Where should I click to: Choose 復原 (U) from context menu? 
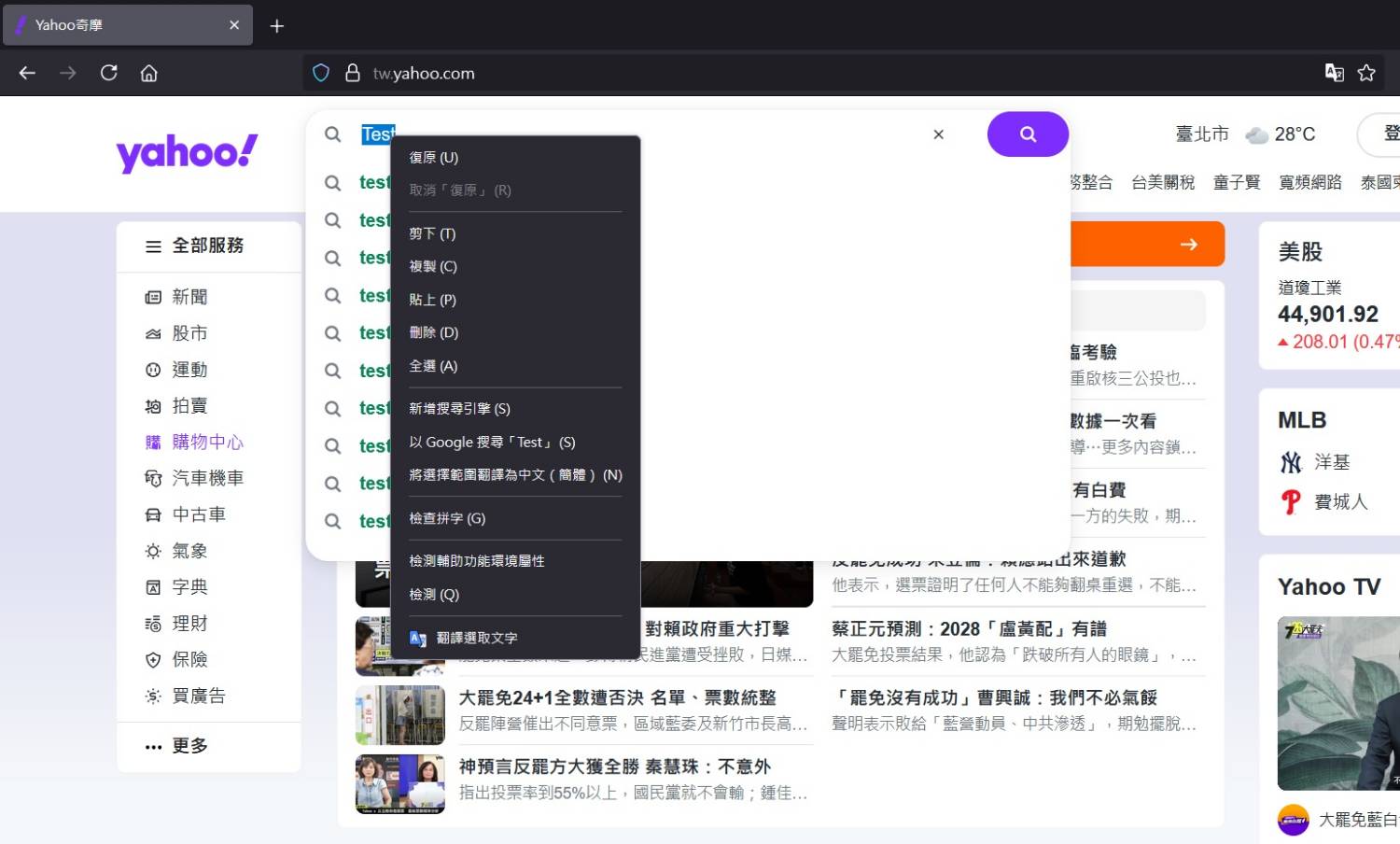pos(515,158)
